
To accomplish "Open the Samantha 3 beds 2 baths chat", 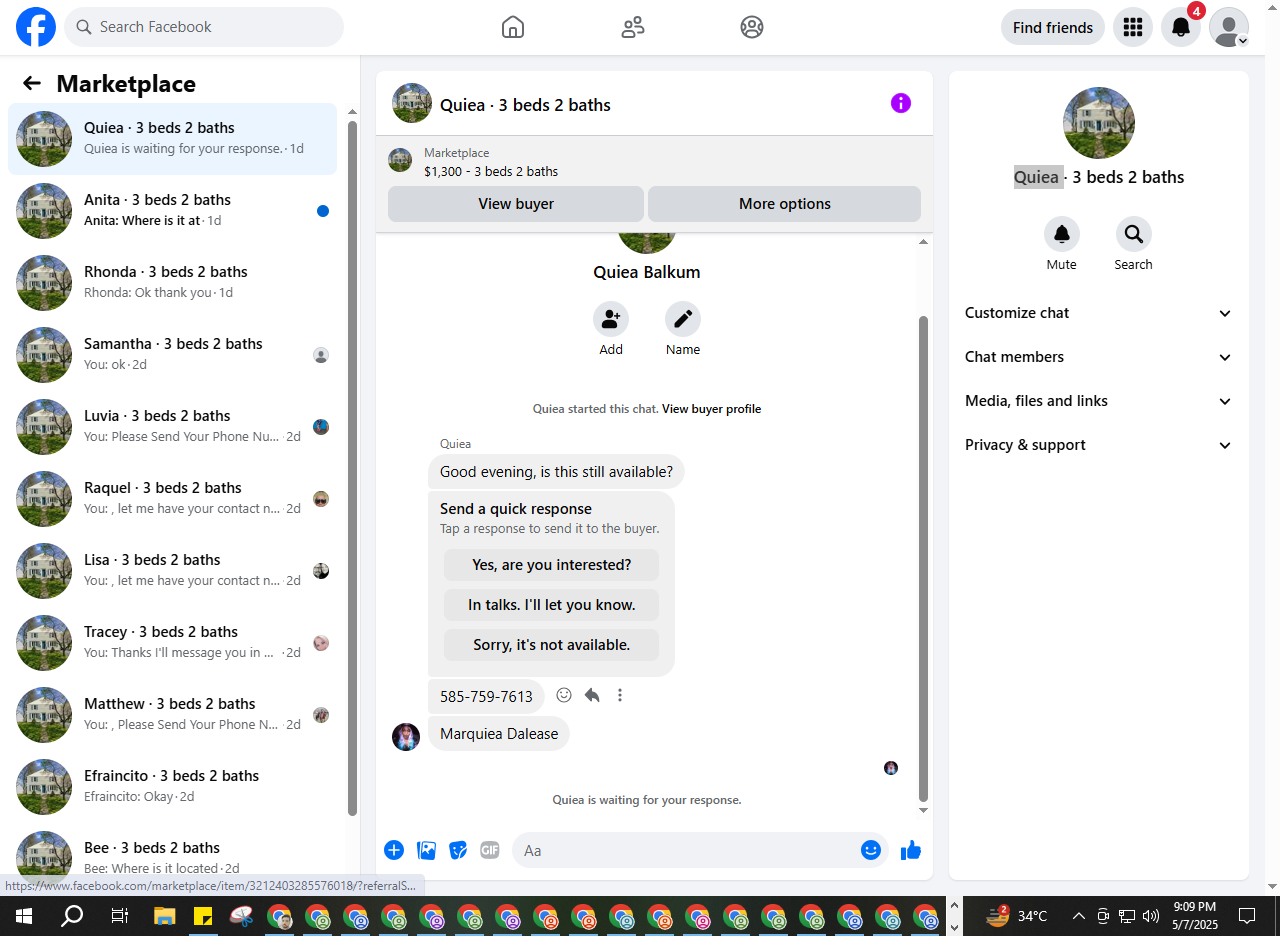I will pyautogui.click(x=173, y=355).
